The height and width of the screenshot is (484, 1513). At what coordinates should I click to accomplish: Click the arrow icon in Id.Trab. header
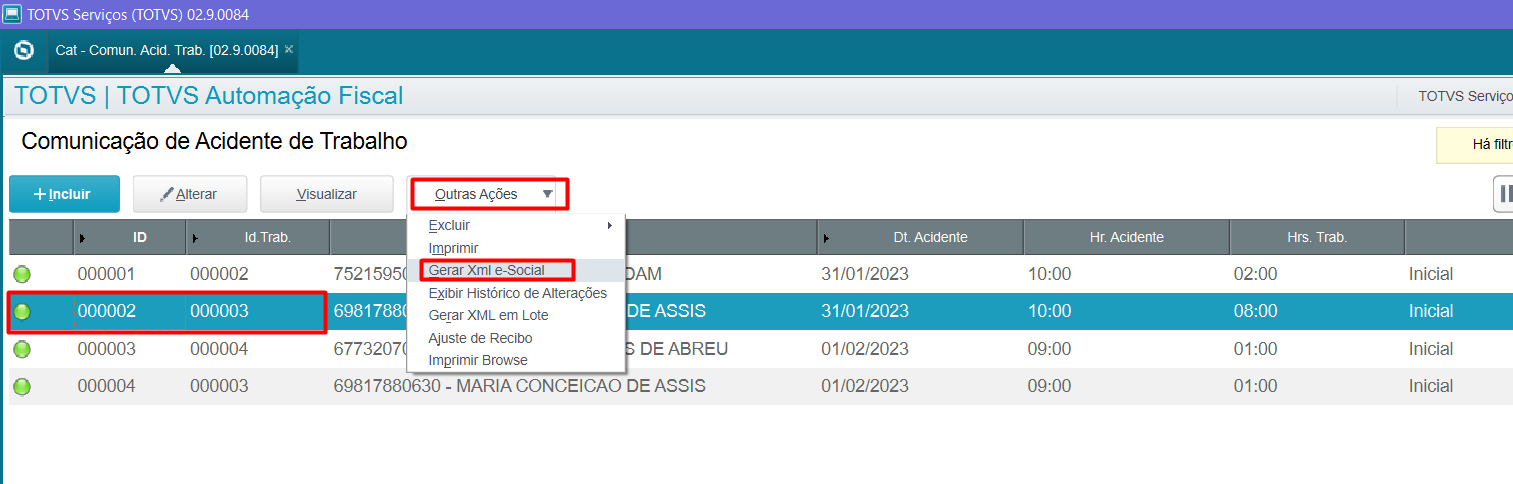(195, 238)
